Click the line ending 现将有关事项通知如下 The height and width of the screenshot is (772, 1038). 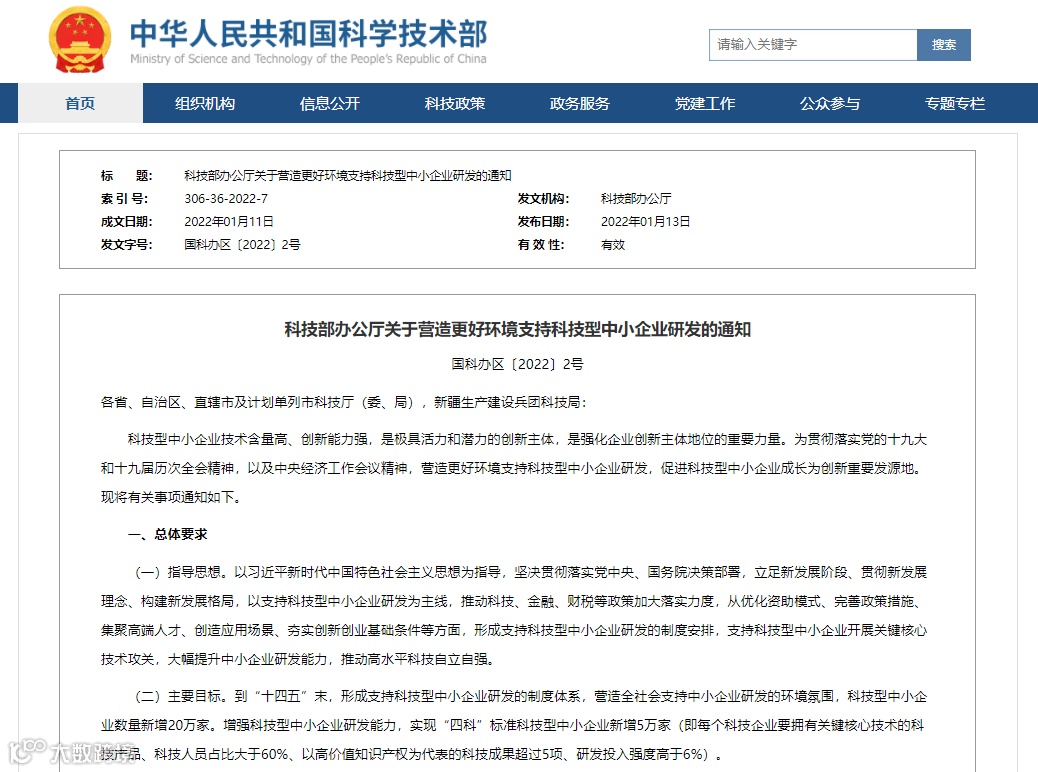pos(171,497)
